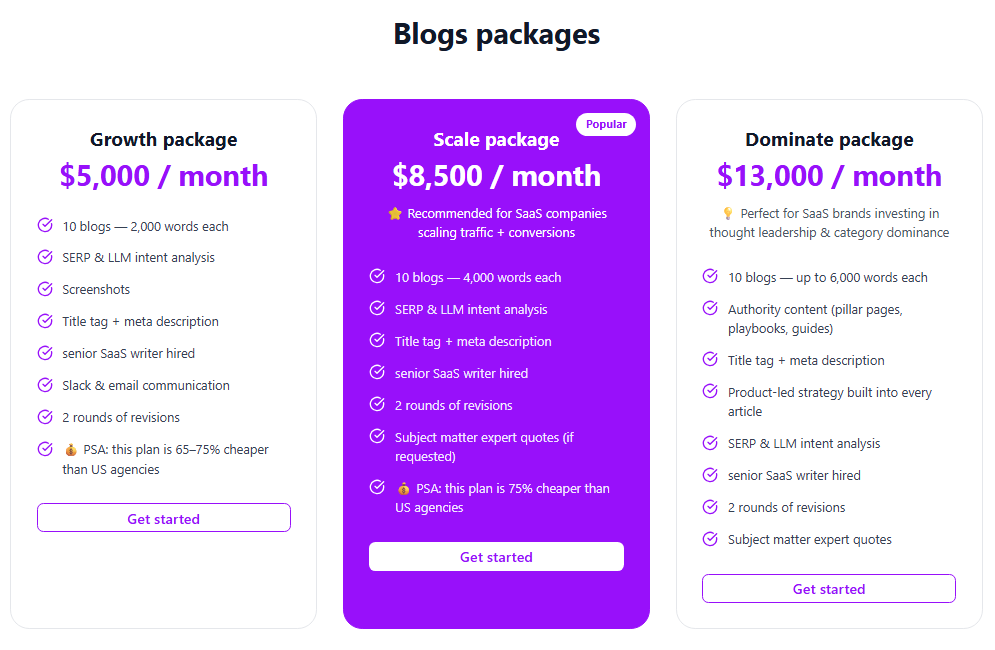Select the $8,500 / month price text
Image resolution: width=995 pixels, height=650 pixels.
[x=496, y=176]
